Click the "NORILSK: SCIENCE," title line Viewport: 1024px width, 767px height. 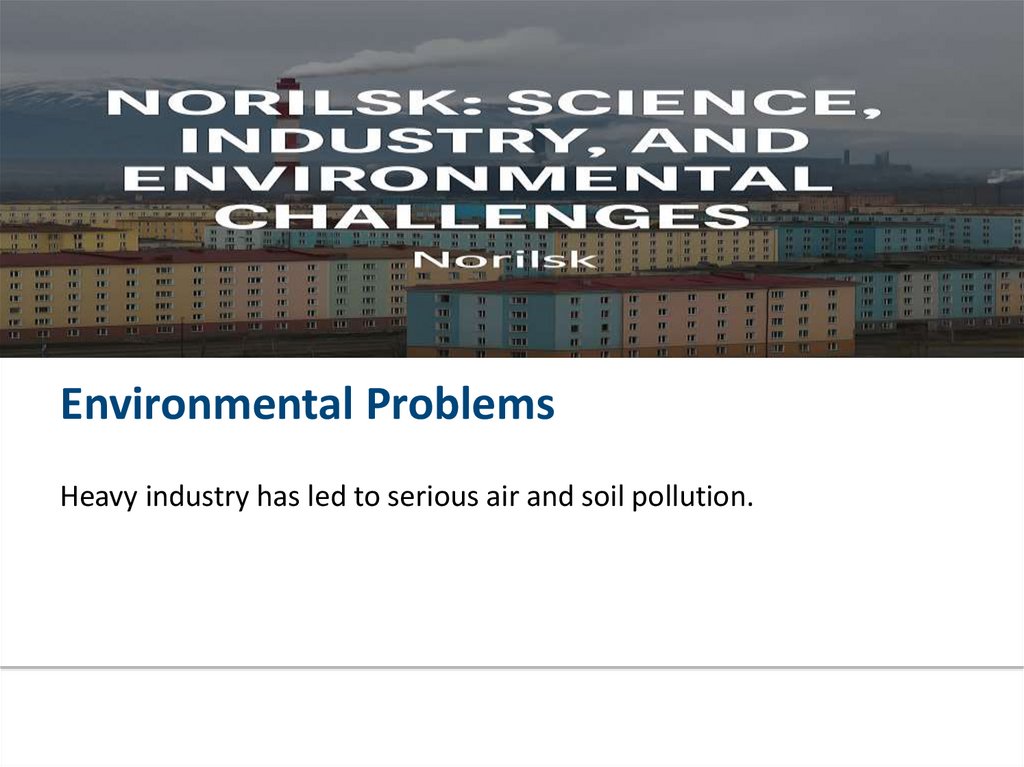[x=497, y=102]
